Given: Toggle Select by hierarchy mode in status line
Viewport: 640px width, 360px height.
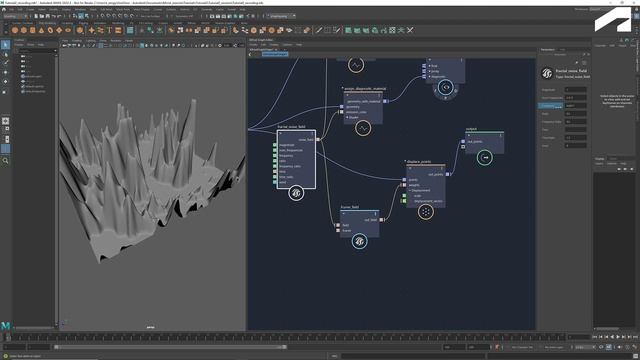Looking at the screenshot, I should [x=75, y=16].
